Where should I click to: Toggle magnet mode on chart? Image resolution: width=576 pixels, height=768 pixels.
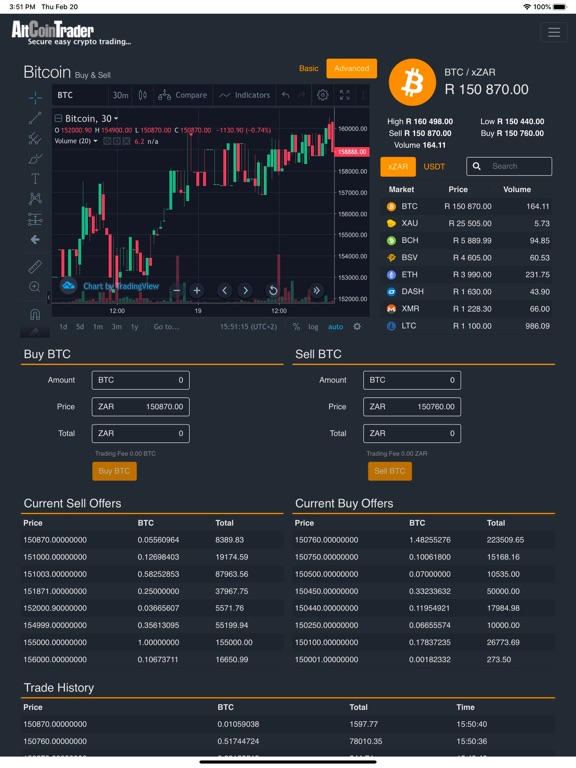(35, 313)
